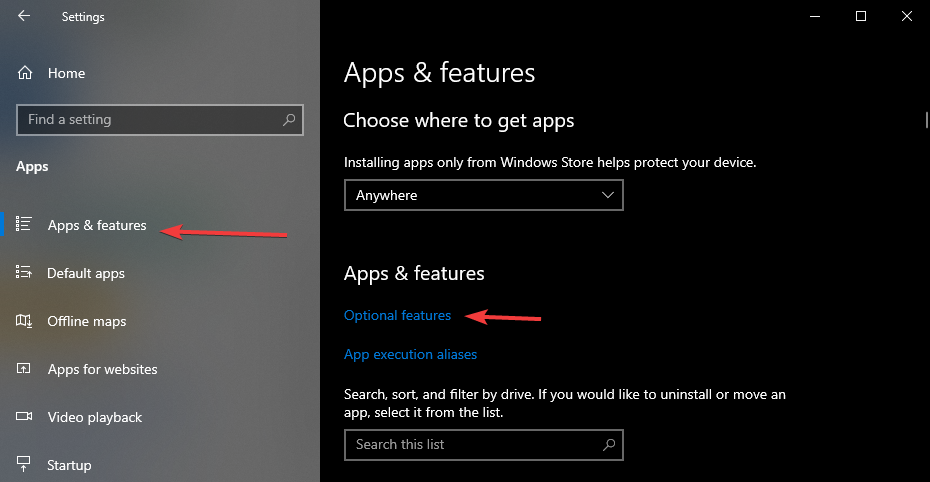Open Apps for websites page
Screen dimensions: 930x482
(x=103, y=369)
